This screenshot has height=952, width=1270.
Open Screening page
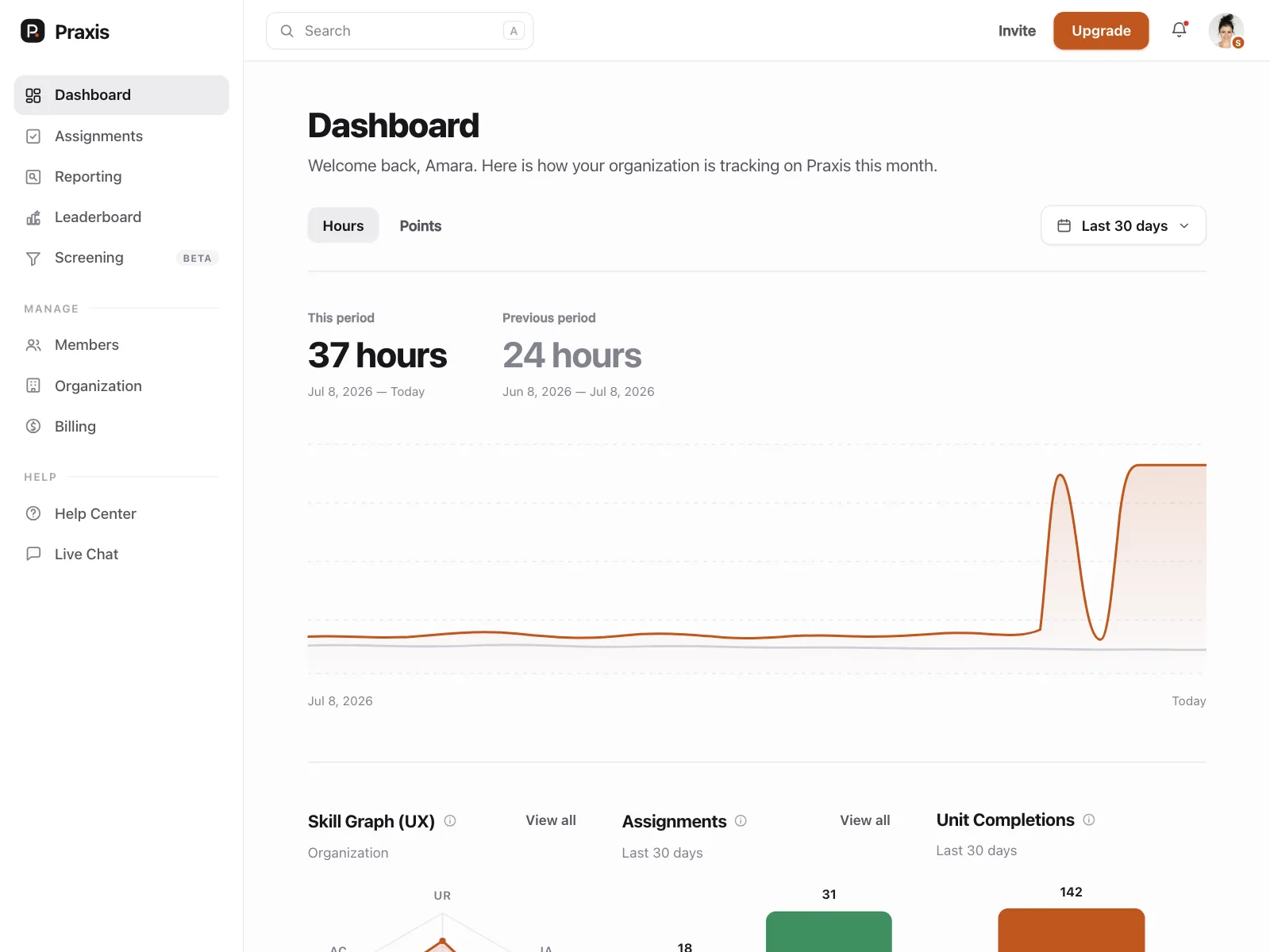121,258
